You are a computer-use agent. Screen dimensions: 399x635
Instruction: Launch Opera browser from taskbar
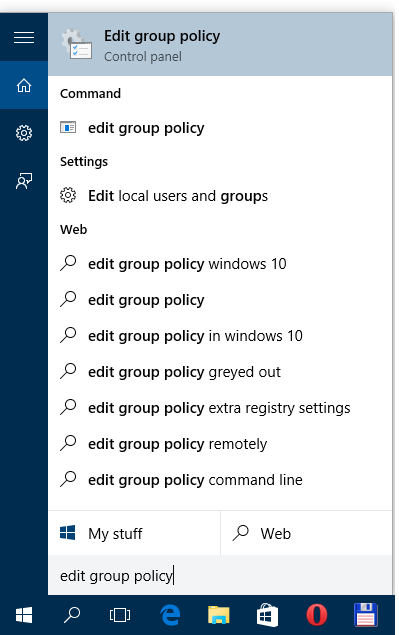[317, 615]
